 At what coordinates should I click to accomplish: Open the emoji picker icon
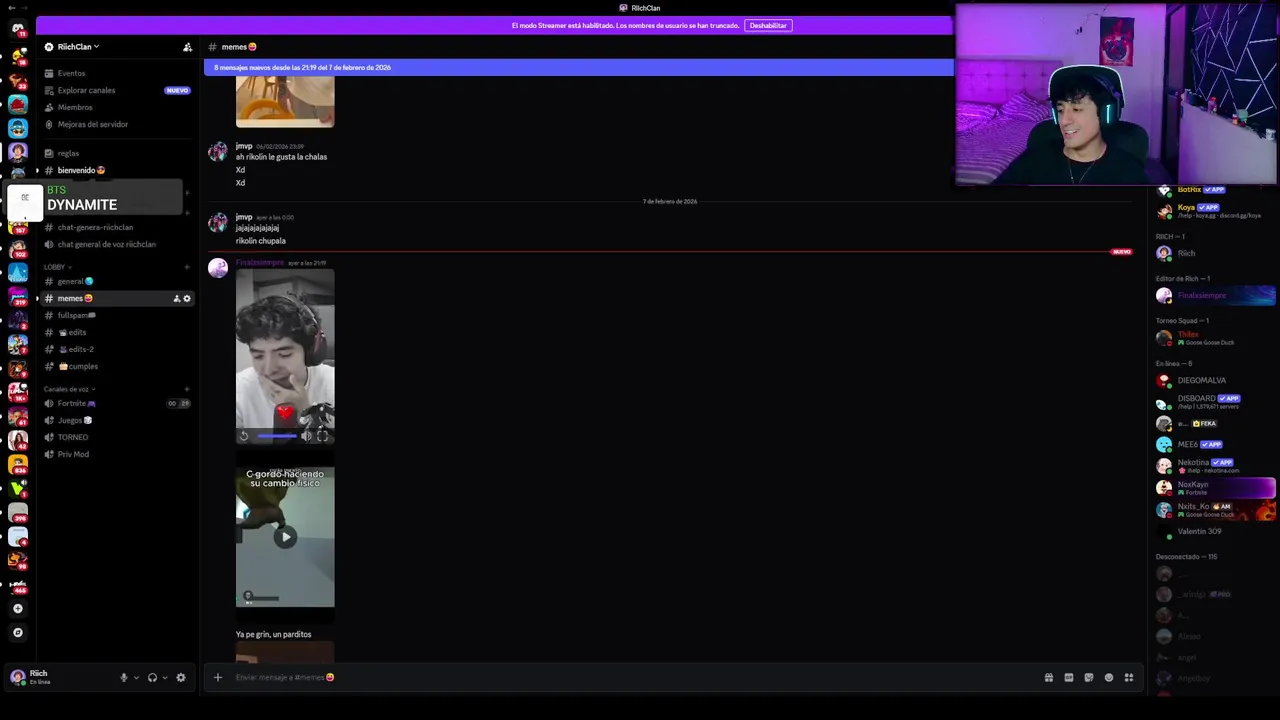click(x=1108, y=677)
